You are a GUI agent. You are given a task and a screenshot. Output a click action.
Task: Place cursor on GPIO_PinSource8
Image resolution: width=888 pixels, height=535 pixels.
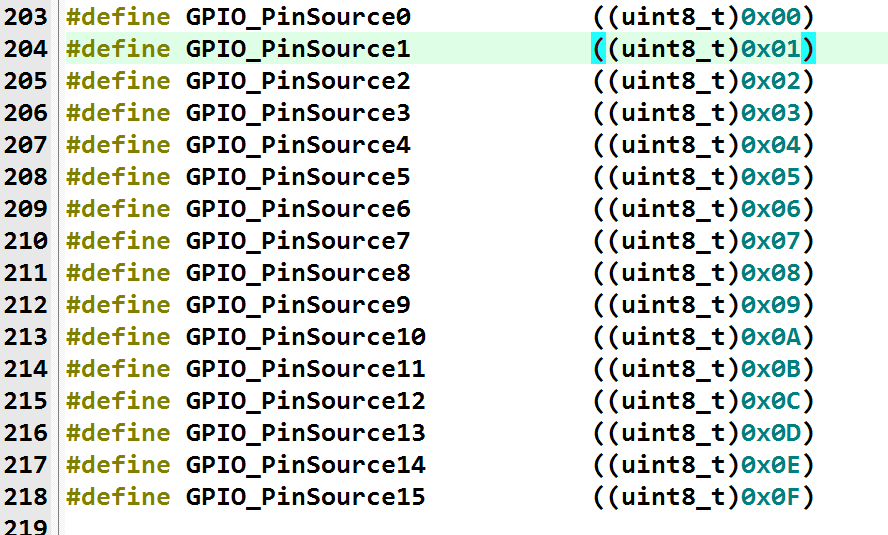tap(298, 273)
